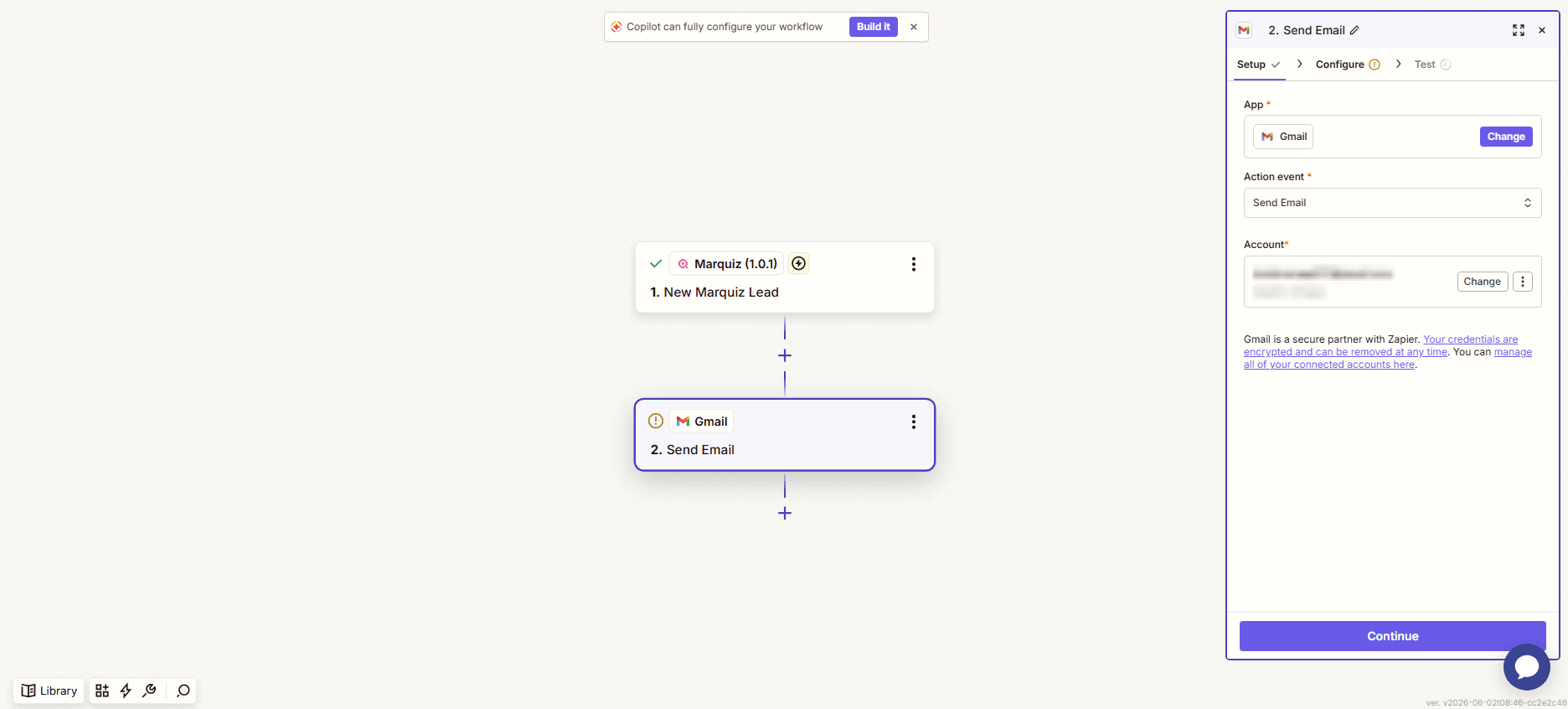Click the instant trigger icon on Marquiz step
Image resolution: width=1568 pixels, height=709 pixels.
point(799,264)
